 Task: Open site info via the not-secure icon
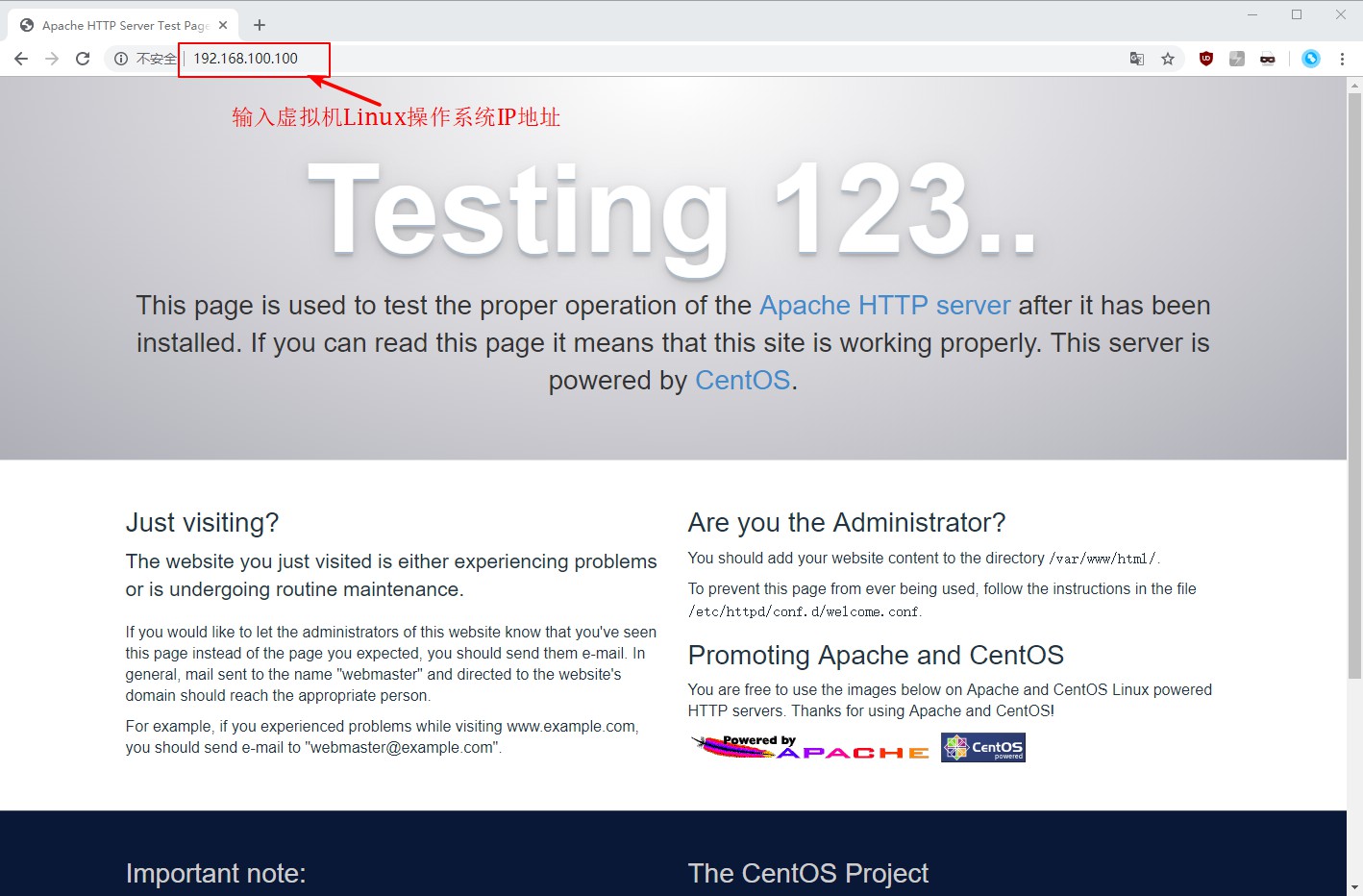(121, 59)
